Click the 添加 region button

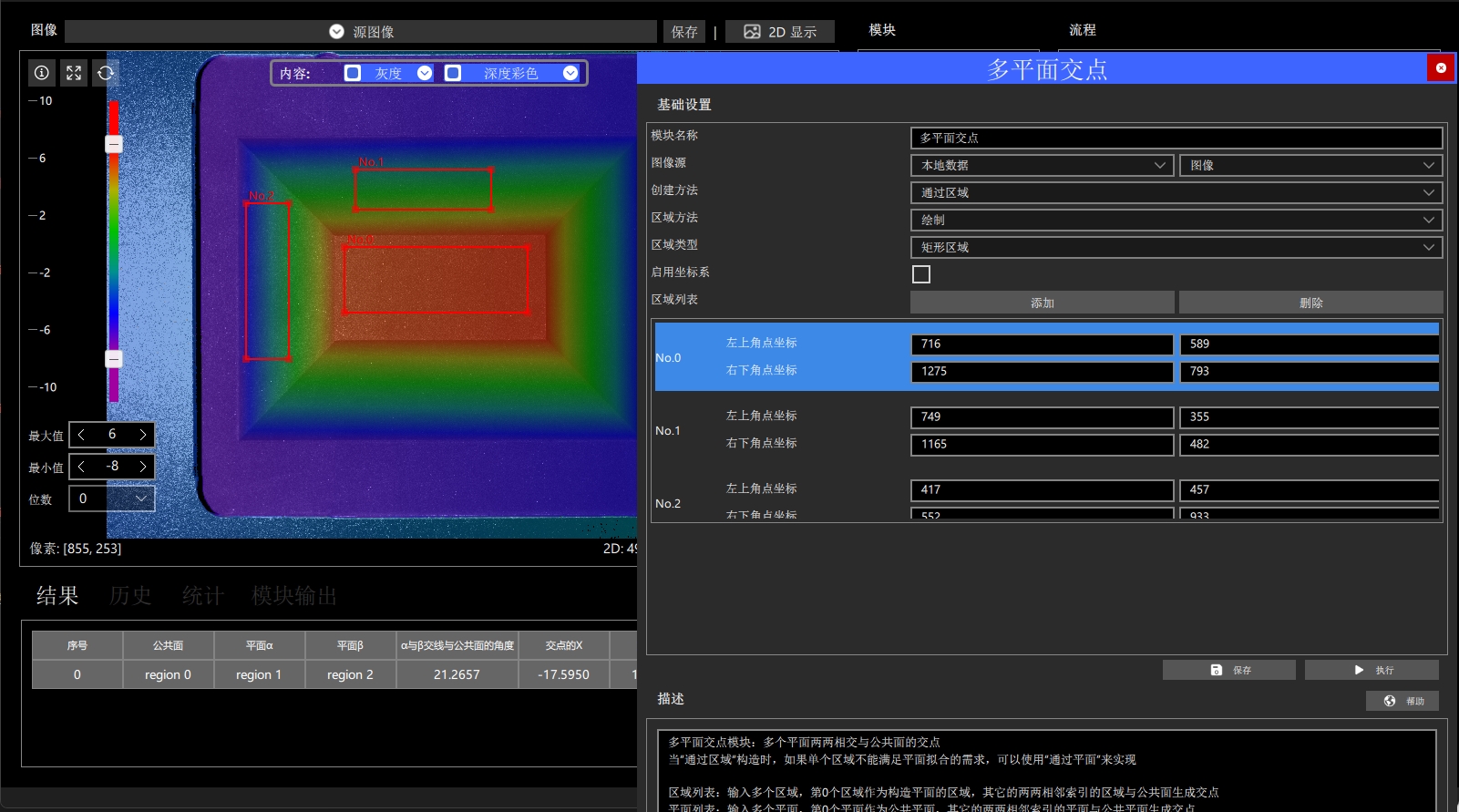coord(1043,303)
